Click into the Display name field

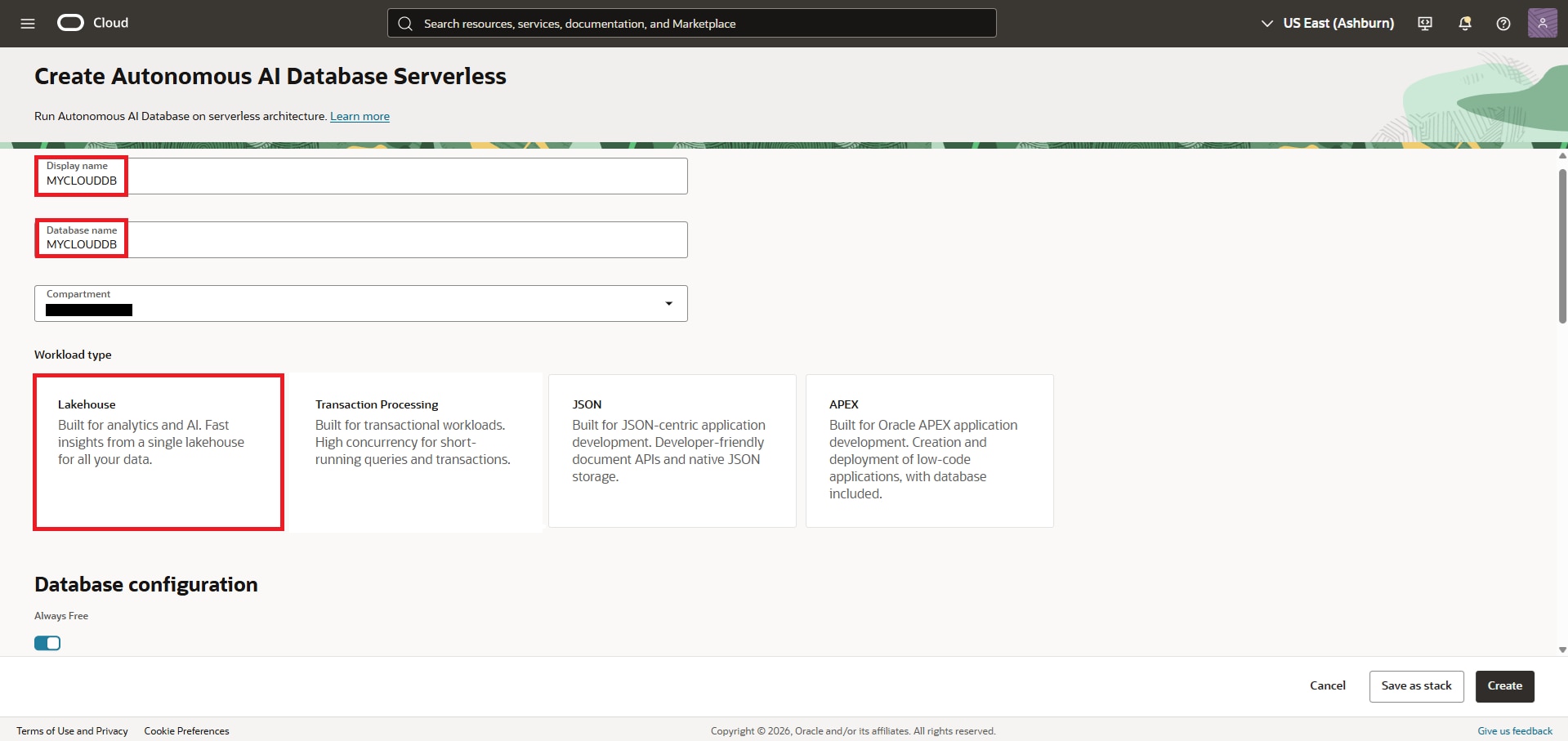click(x=361, y=176)
